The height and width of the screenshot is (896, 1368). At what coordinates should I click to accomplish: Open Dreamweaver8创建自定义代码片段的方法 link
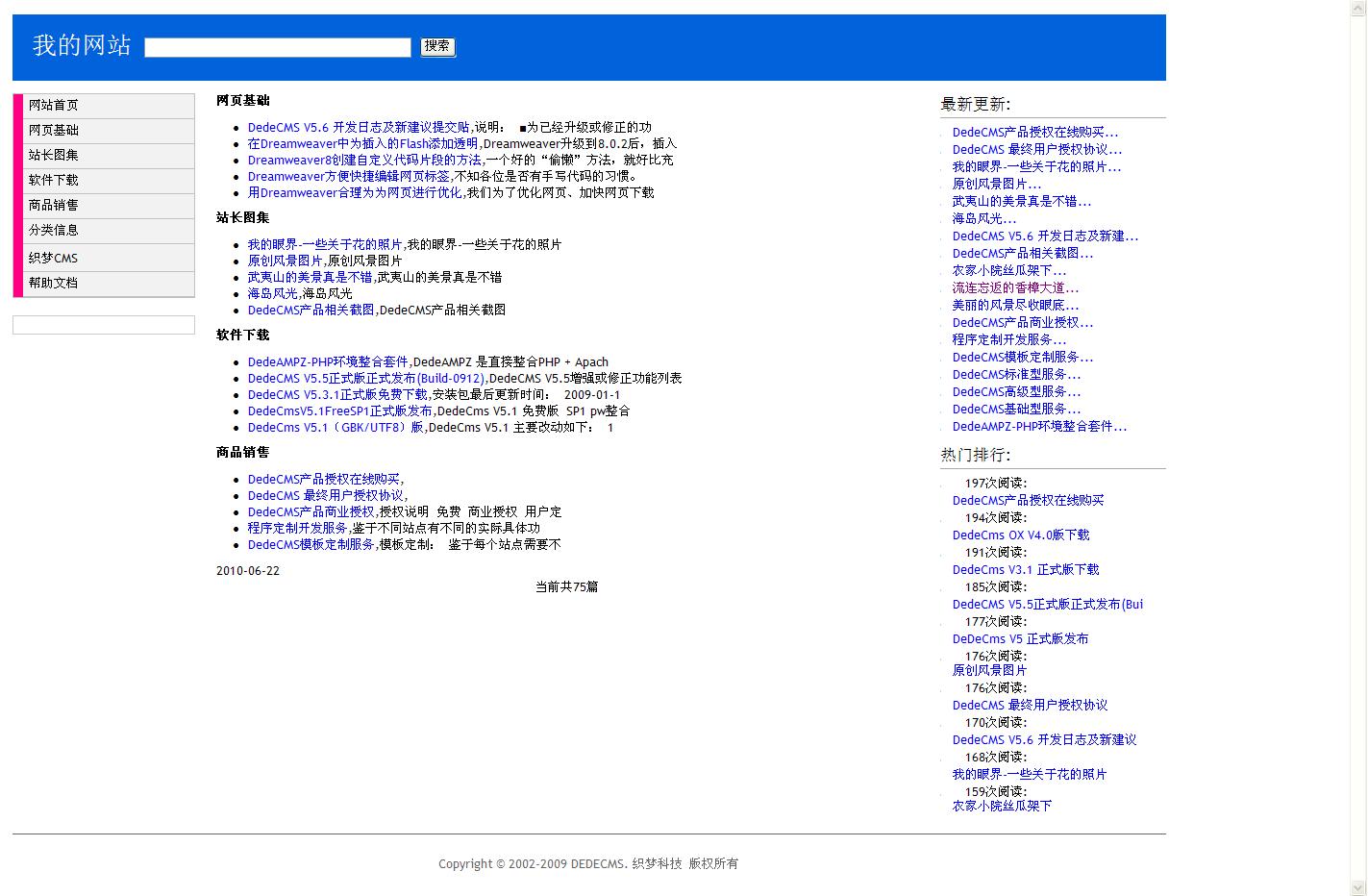(365, 160)
